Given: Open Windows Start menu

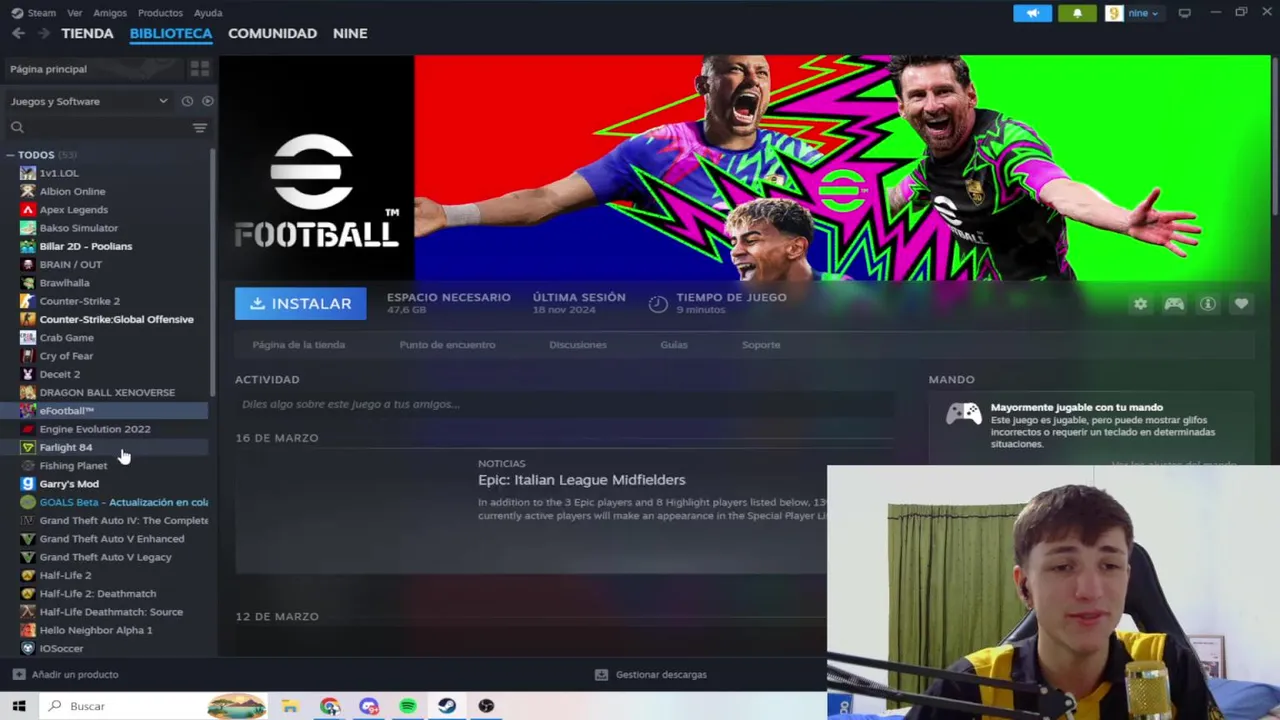Looking at the screenshot, I should (19, 706).
